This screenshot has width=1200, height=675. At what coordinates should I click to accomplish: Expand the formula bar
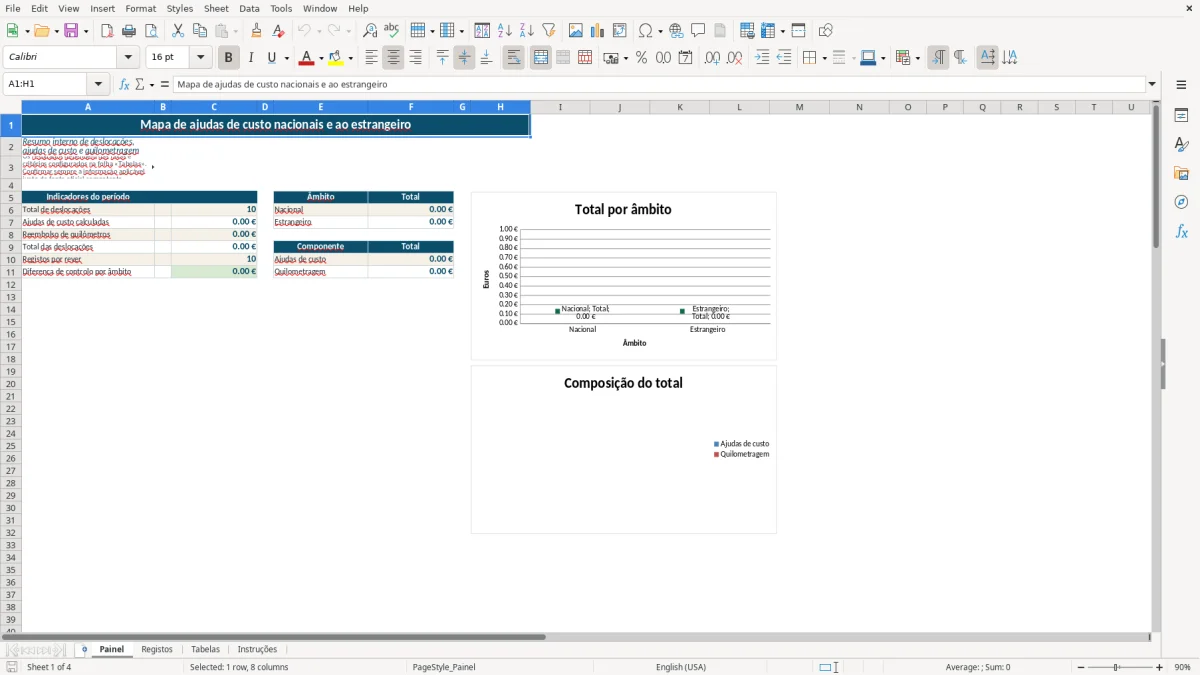[1153, 84]
